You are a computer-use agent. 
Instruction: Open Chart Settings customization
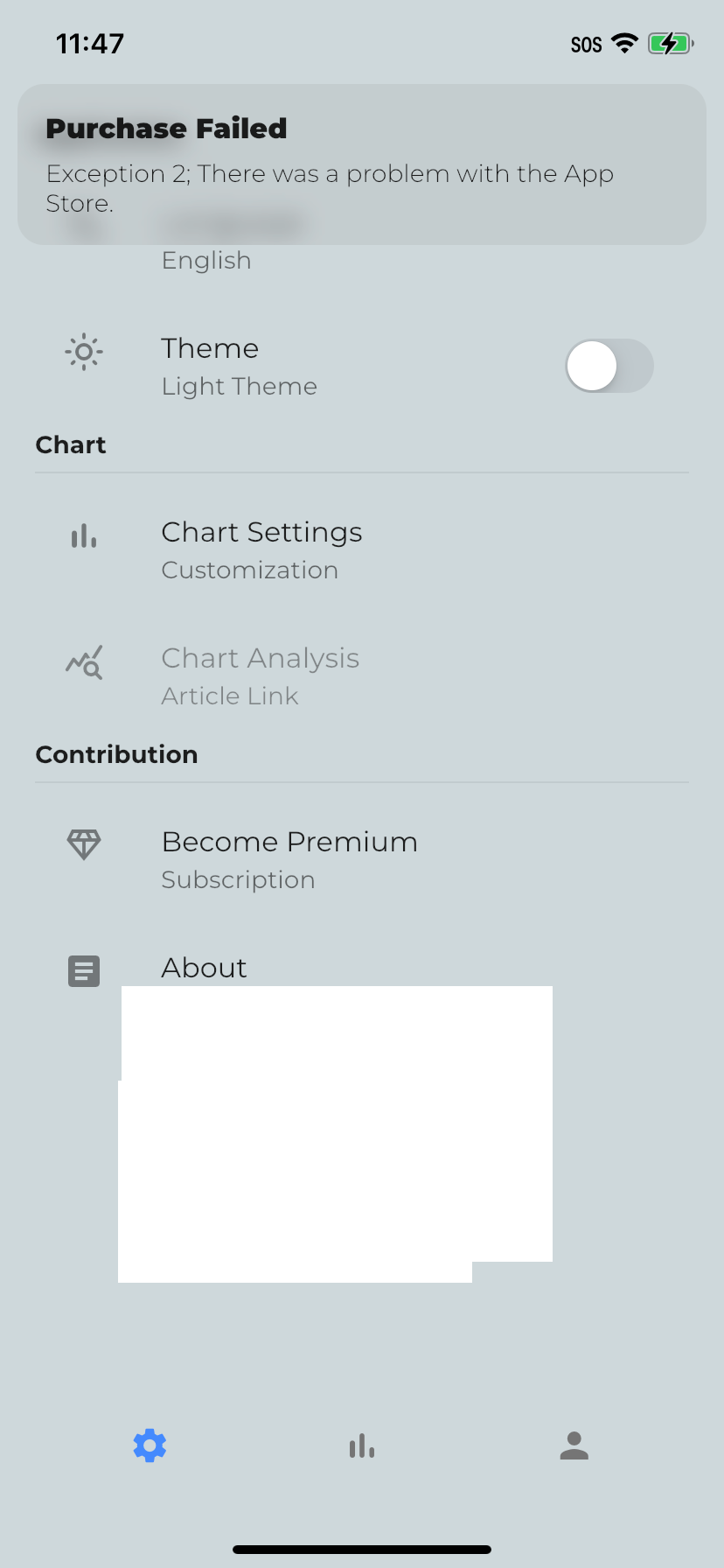point(362,549)
